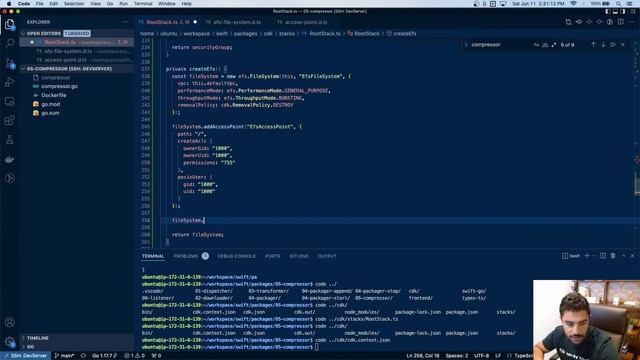Toggle Use Regular Expression in the find widget
This screenshot has height=360, width=640.
[x=554, y=44]
